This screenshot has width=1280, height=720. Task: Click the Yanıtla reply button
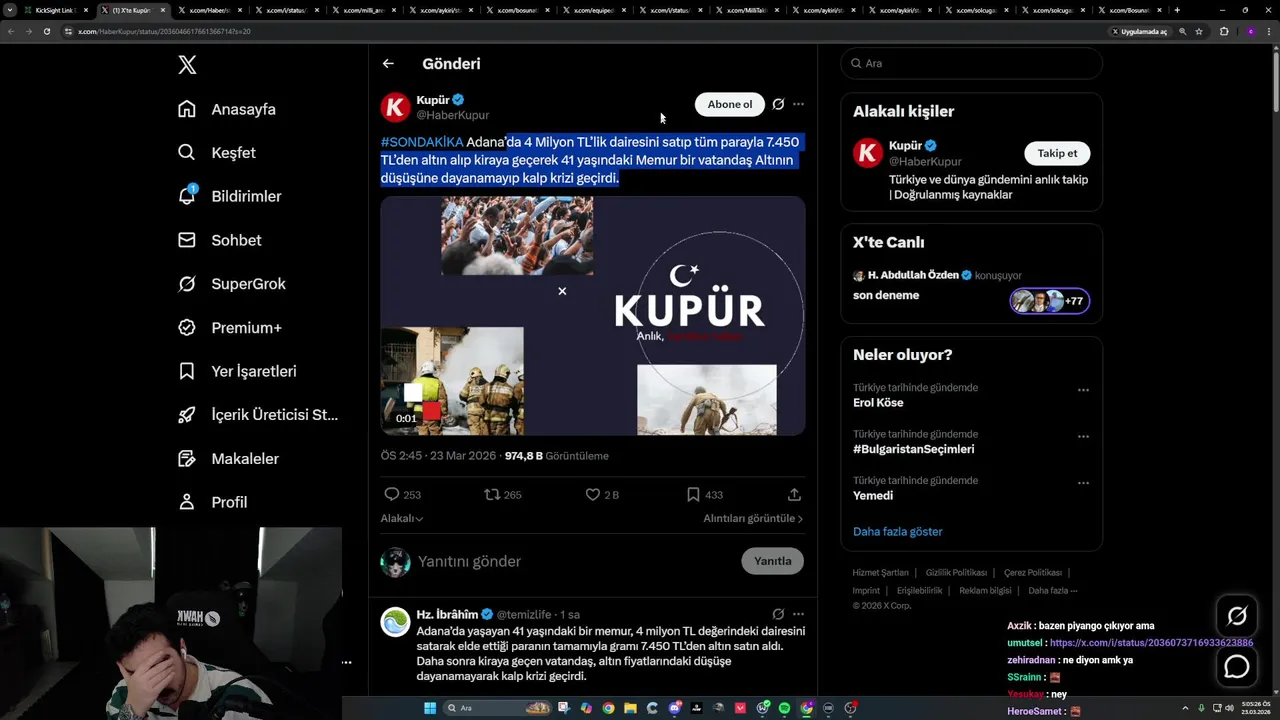(772, 561)
